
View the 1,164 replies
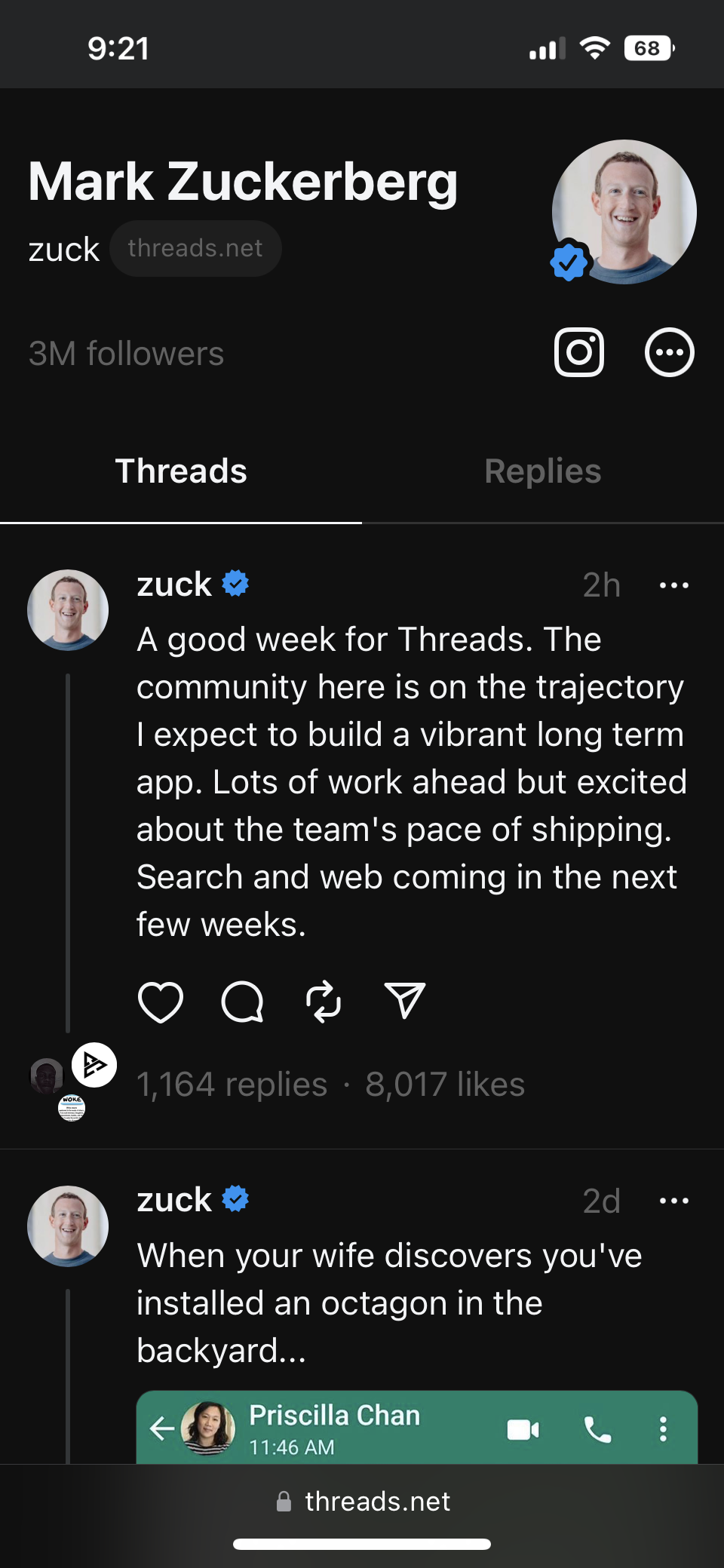pyautogui.click(x=232, y=1085)
